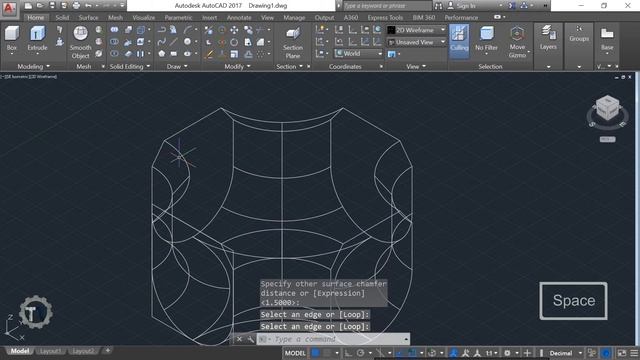Click the Save icon in quick access toolbar
The width and height of the screenshot is (640, 360).
tap(52, 6)
